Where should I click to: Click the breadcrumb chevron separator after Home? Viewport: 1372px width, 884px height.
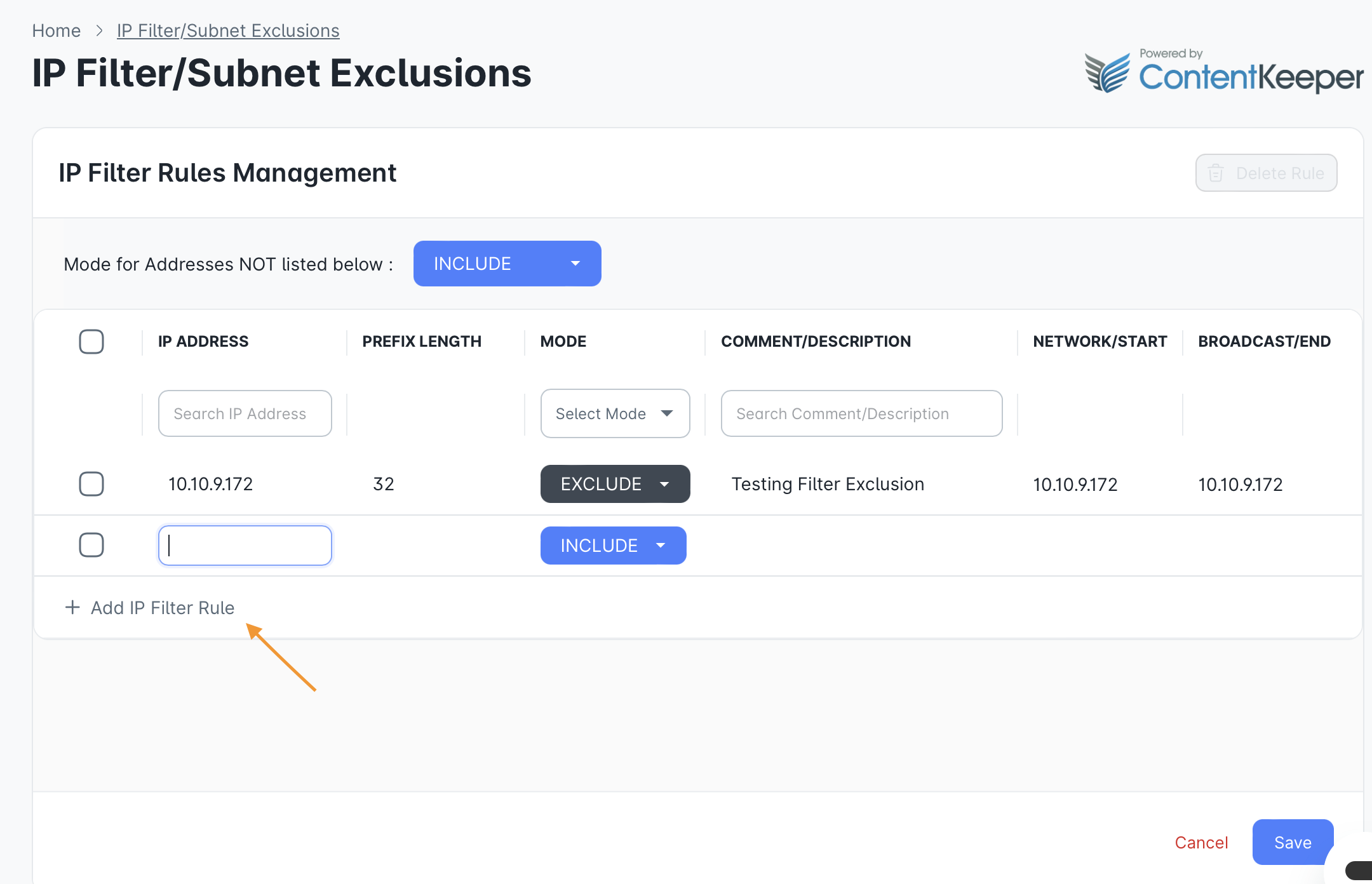99,30
